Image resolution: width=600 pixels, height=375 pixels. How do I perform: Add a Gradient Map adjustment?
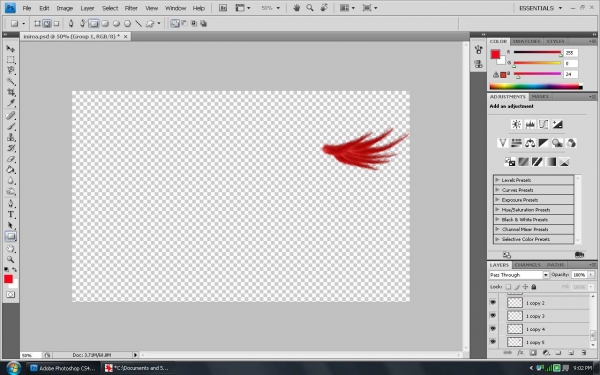tap(551, 162)
